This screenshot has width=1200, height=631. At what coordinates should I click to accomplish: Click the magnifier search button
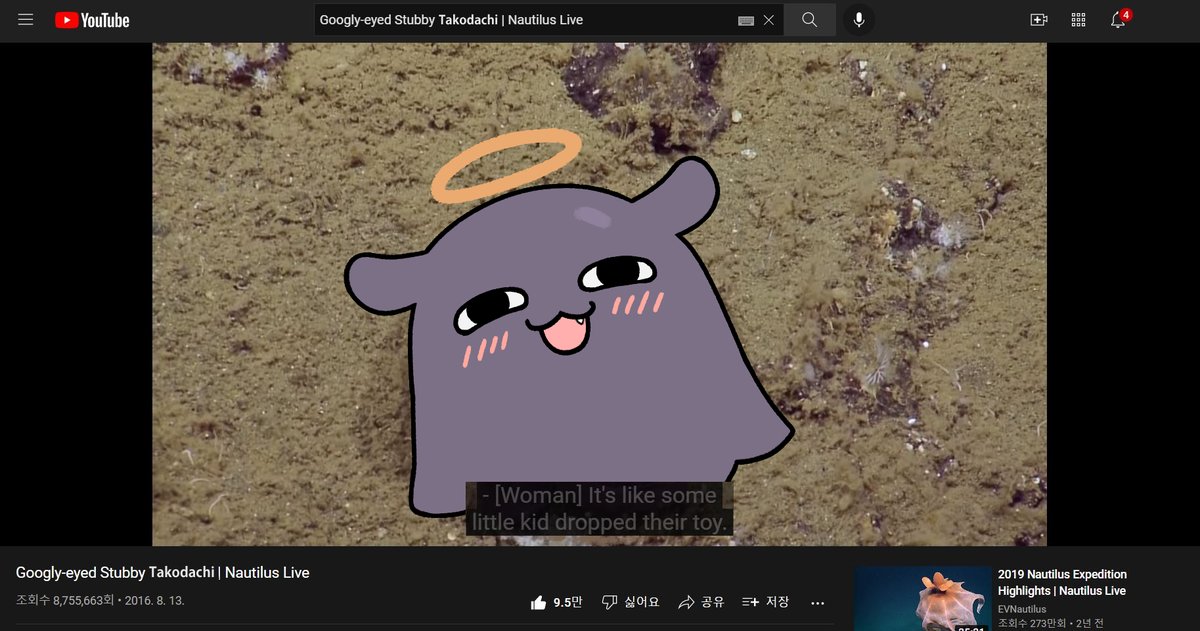coord(810,20)
